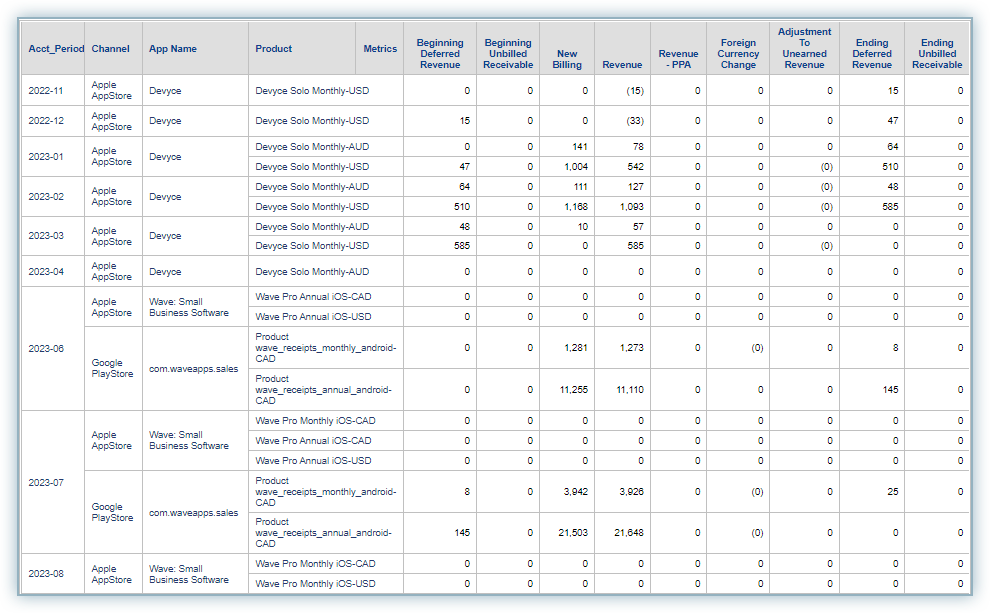Click the 2023-06 account period cell
Image resolution: width=990 pixels, height=613 pixels.
(46, 348)
